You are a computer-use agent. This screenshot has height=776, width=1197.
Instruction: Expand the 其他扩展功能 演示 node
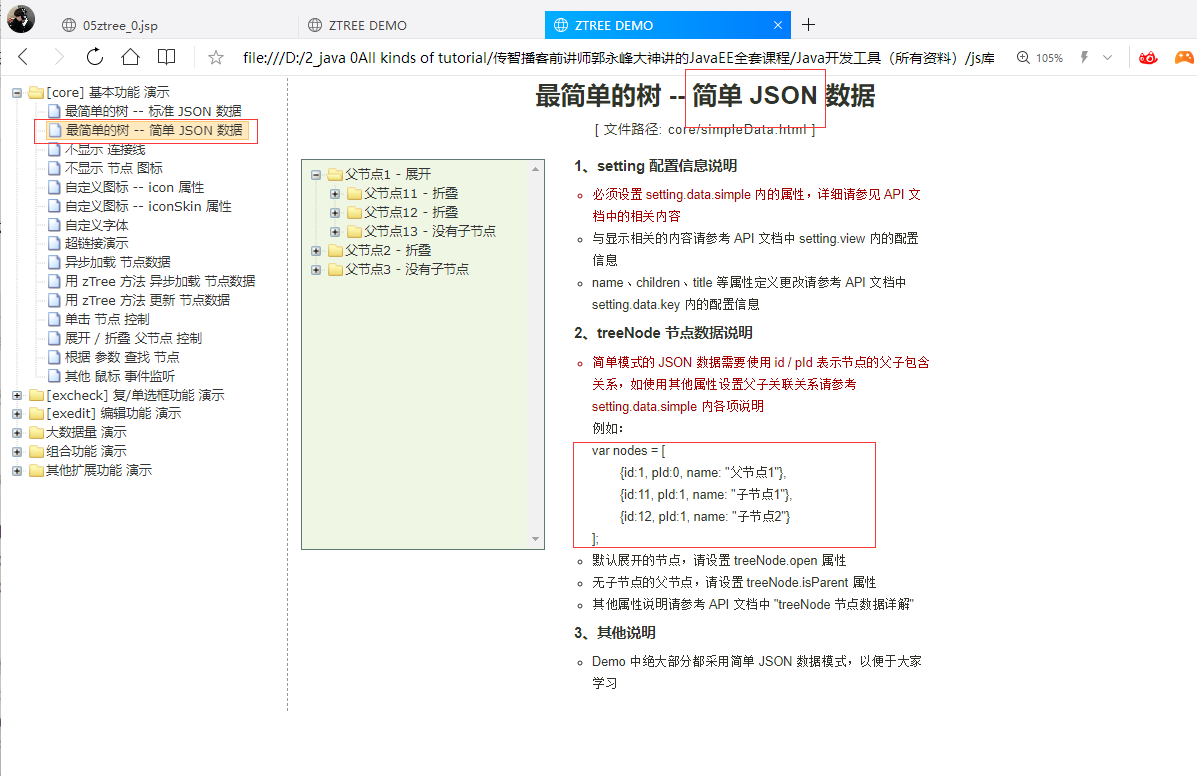coord(17,471)
